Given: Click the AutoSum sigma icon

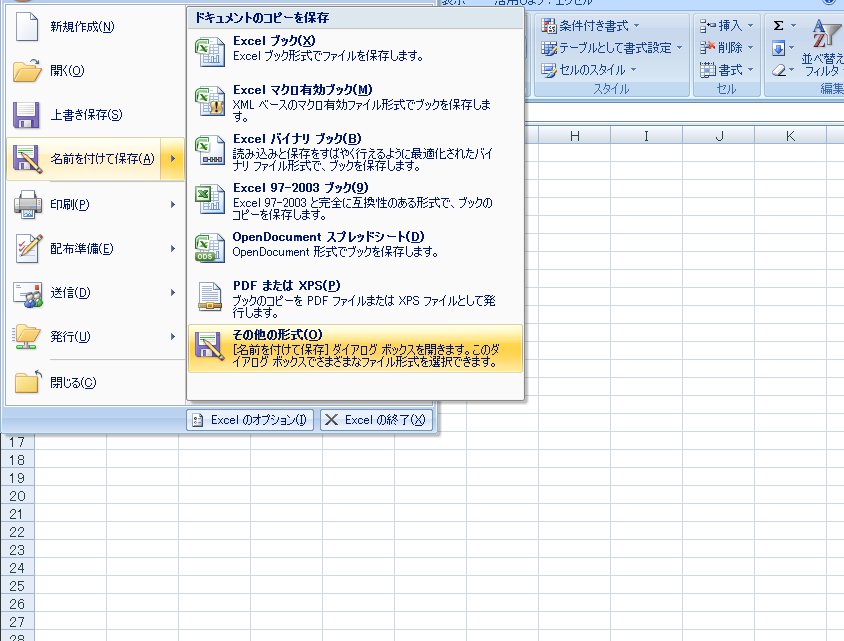Looking at the screenshot, I should [x=778, y=25].
